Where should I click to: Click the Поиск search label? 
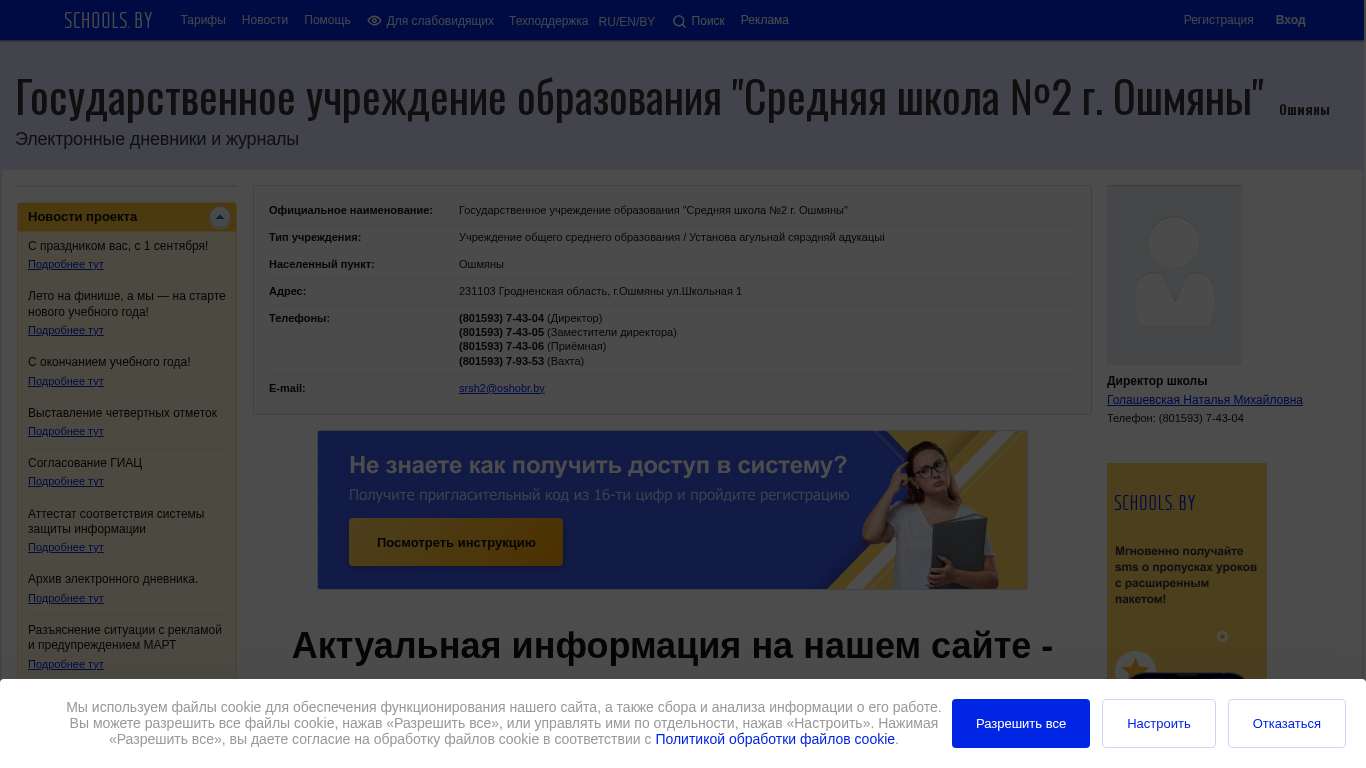(708, 21)
